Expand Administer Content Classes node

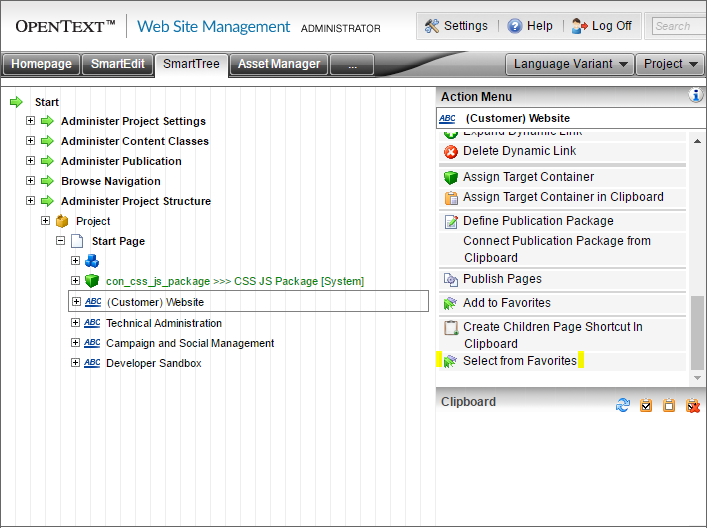[x=30, y=140]
